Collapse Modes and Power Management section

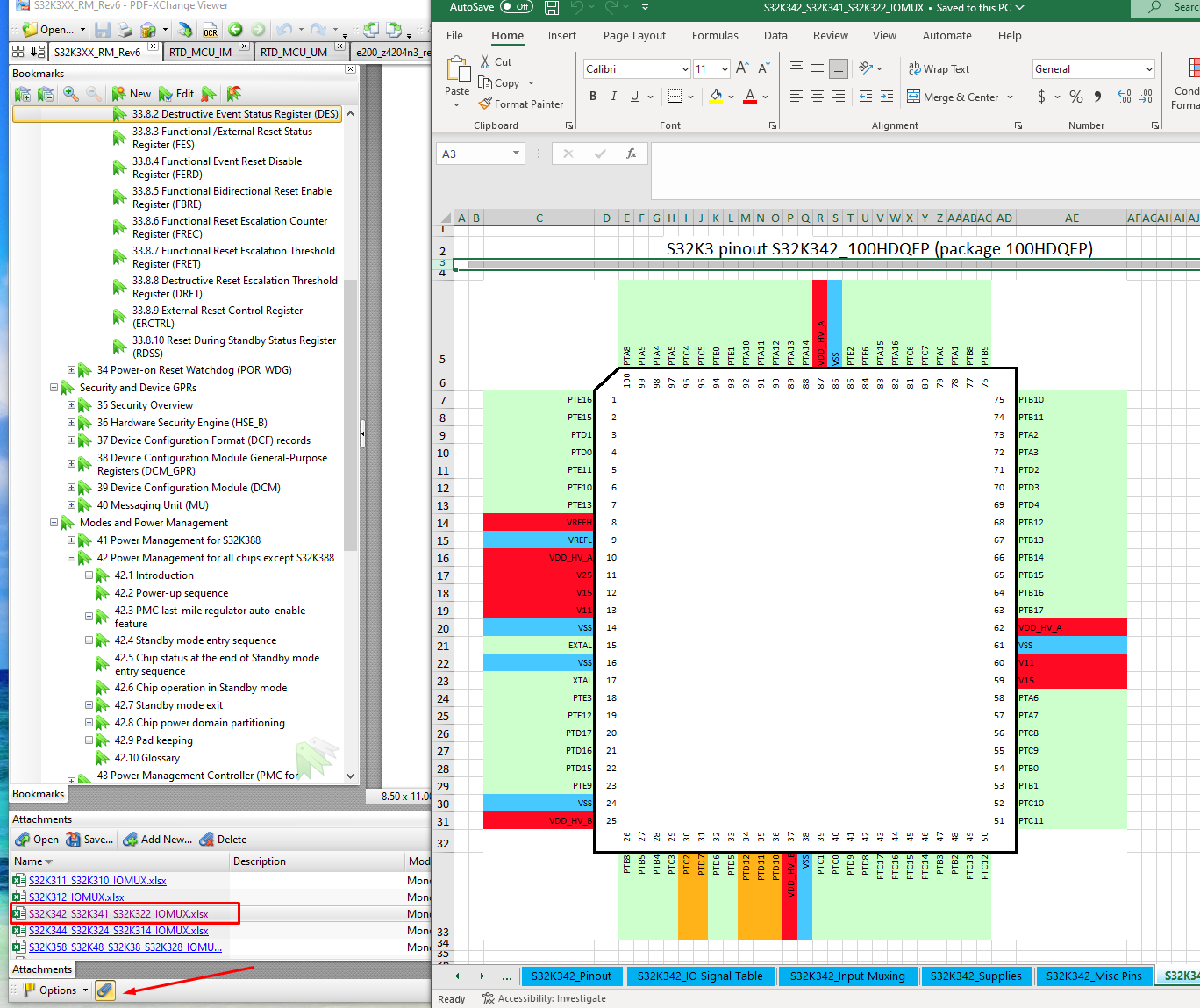point(54,523)
